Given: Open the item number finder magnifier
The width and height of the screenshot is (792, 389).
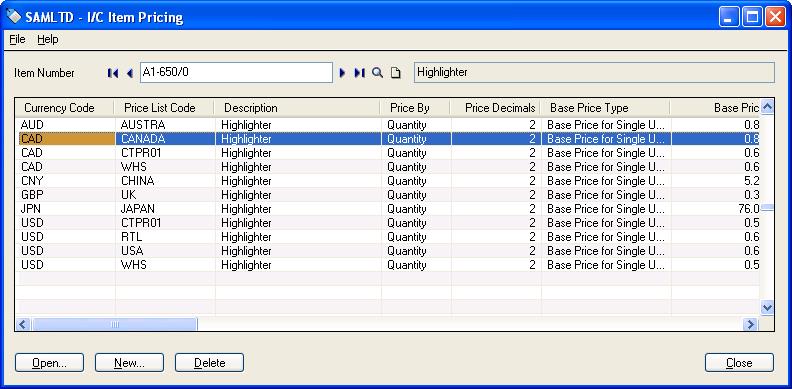Looking at the screenshot, I should point(377,73).
